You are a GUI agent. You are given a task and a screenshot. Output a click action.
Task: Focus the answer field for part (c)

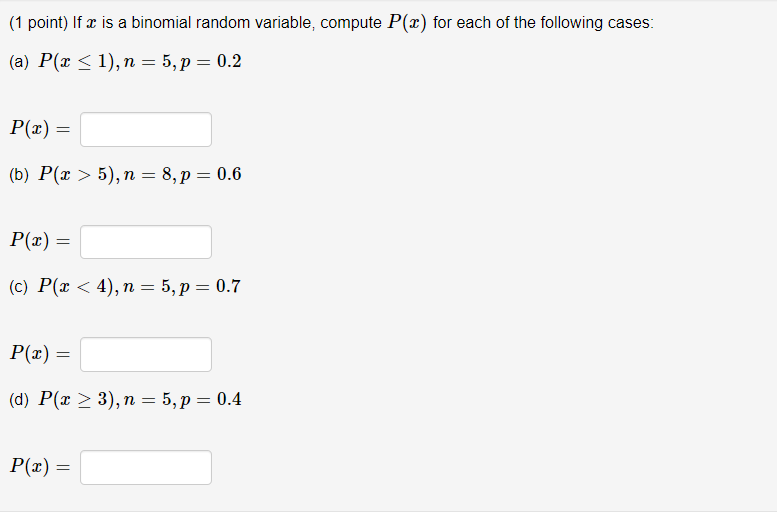(x=146, y=354)
